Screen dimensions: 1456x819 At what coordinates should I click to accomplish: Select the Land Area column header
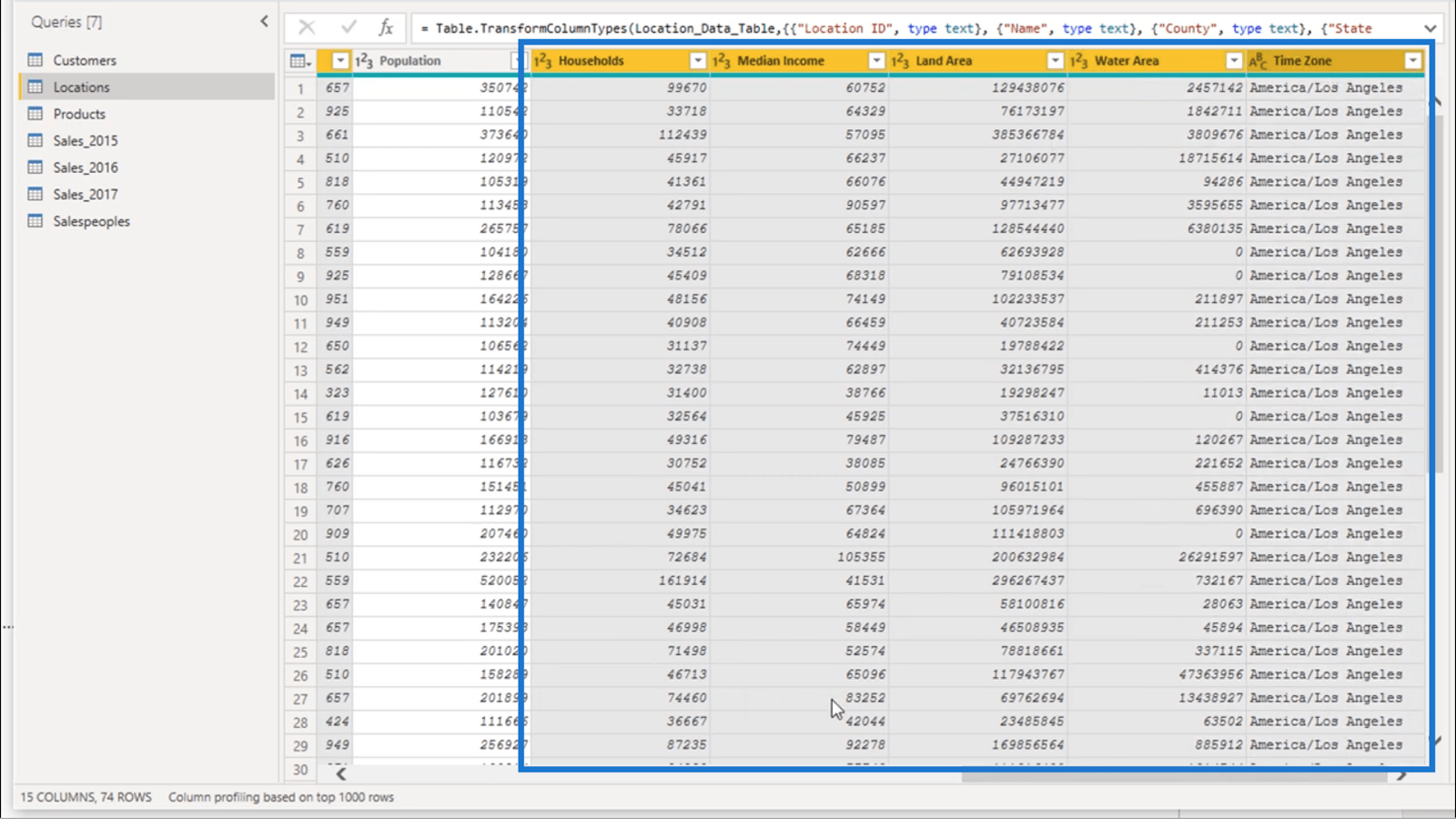[x=976, y=61]
